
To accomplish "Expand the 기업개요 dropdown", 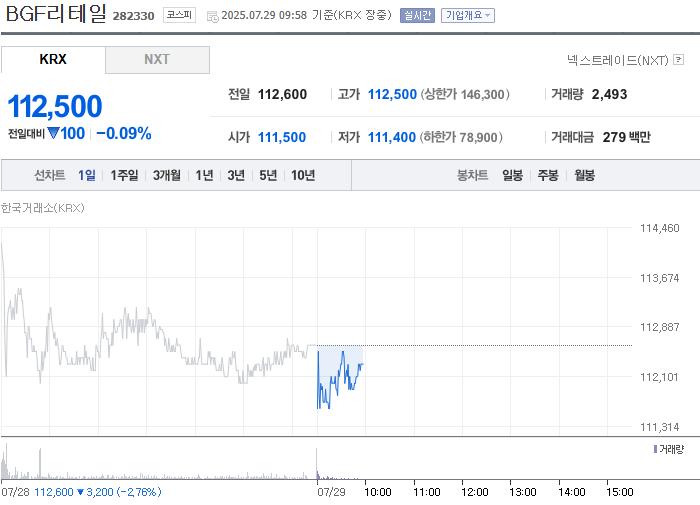I will pyautogui.click(x=467, y=16).
